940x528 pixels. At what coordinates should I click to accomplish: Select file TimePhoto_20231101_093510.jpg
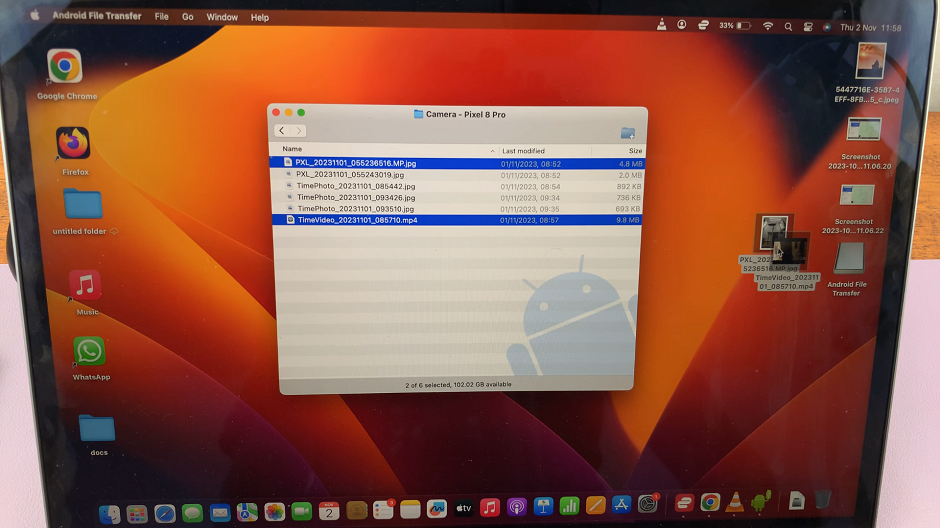pos(457,209)
